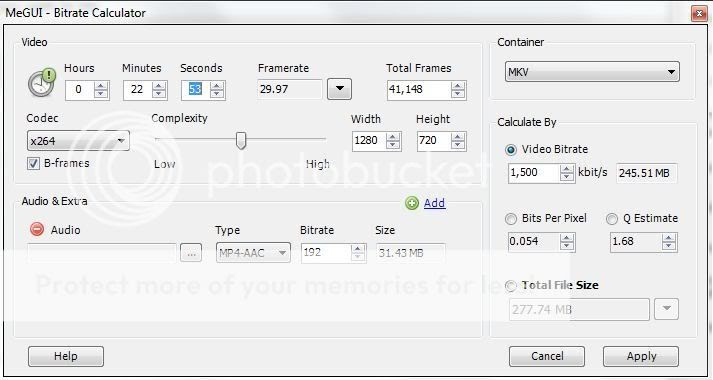This screenshot has height=380, width=713.
Task: Click the Total File Size field showing 277.74 MB
Action: tap(579, 310)
